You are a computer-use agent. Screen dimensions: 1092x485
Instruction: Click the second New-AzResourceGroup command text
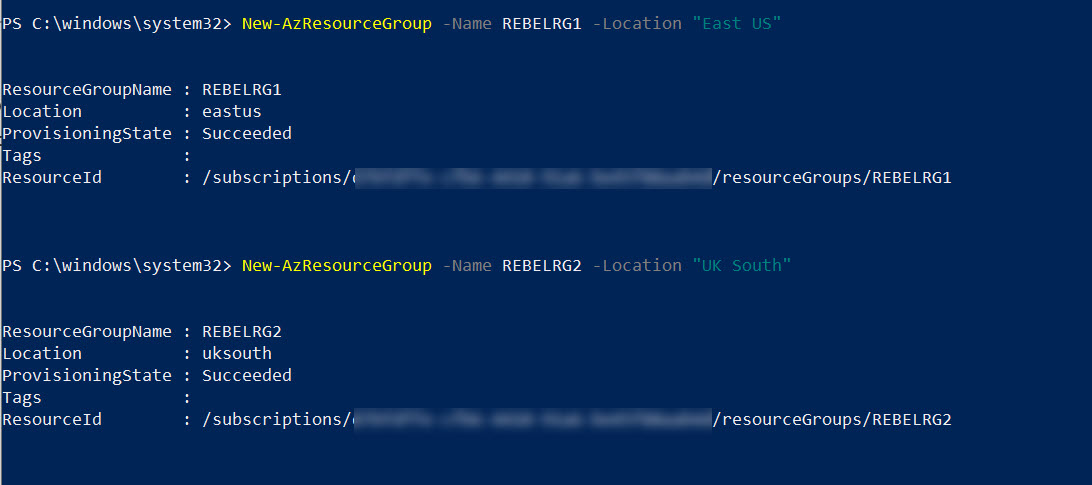336,265
